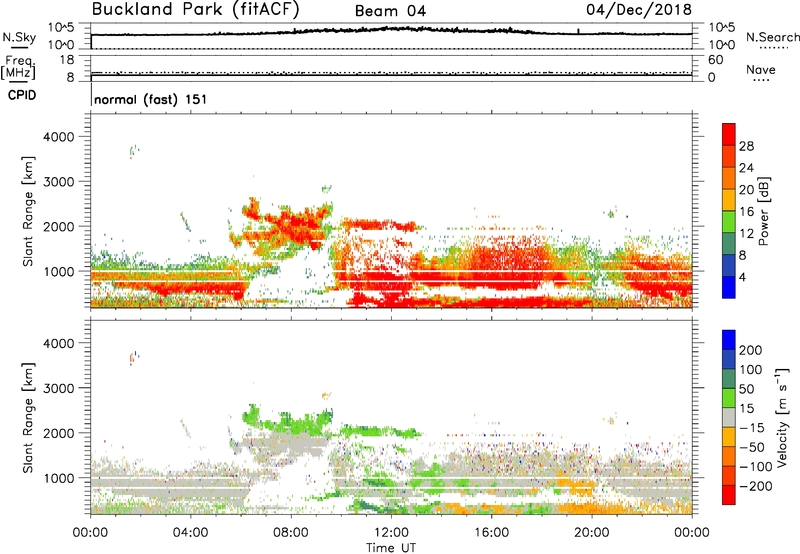
Task: Click the light green 12–16 dB Power colorbar segment
Action: tap(729, 221)
